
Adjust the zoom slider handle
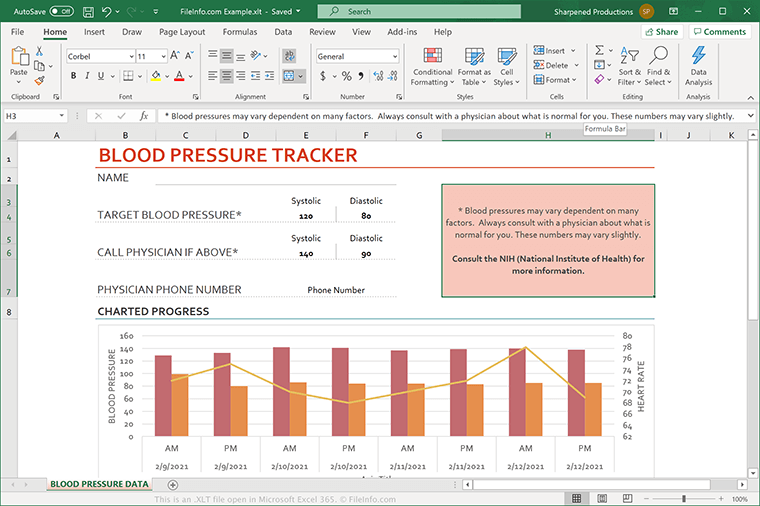click(x=684, y=498)
